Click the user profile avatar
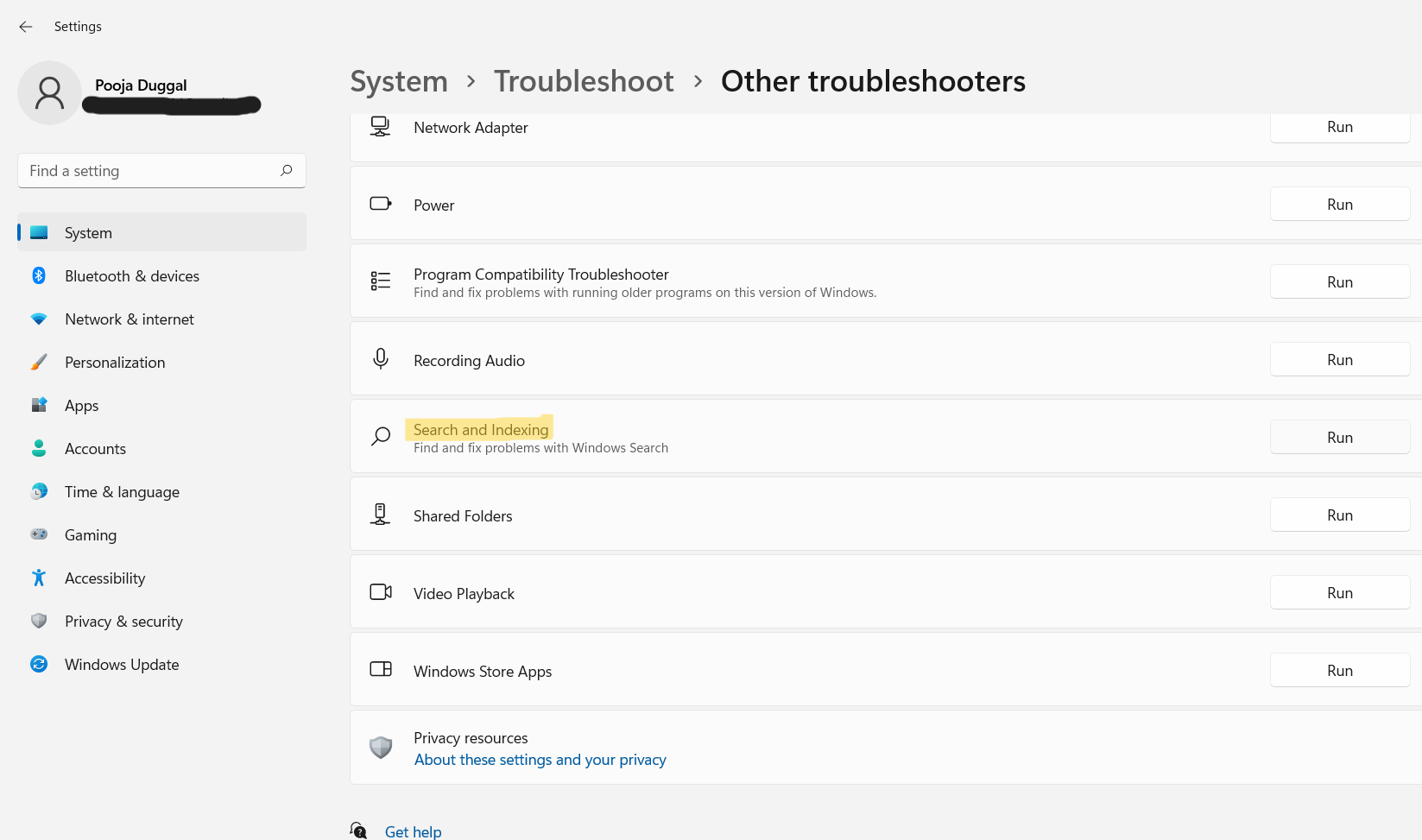Image resolution: width=1422 pixels, height=840 pixels. pos(49,92)
